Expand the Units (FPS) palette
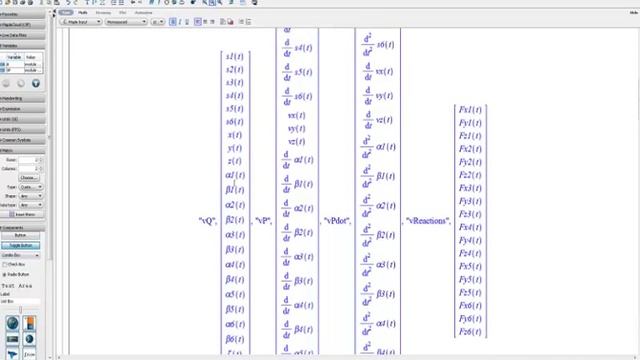Screen dimensions: 640x360 tap(22, 129)
